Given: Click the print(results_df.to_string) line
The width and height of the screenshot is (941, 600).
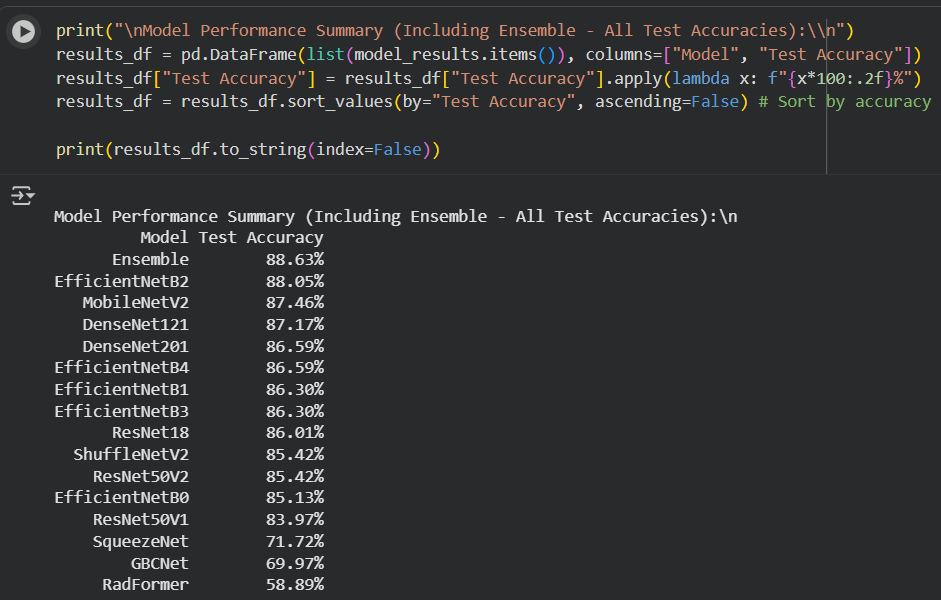Looking at the screenshot, I should [x=248, y=149].
